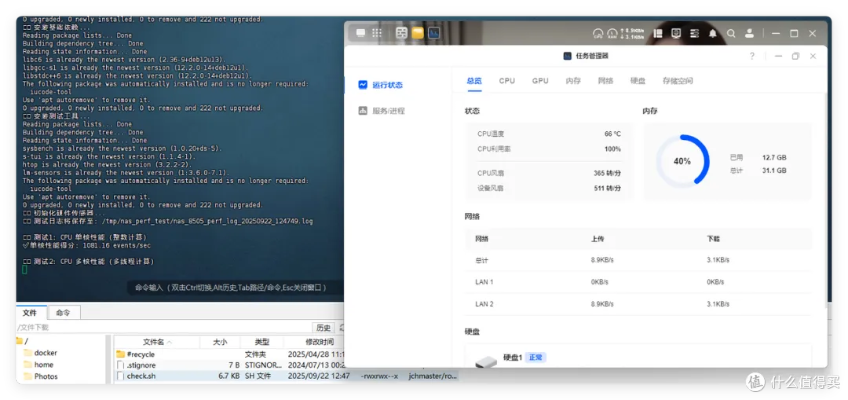Click the 历史 button
The height and width of the screenshot is (400, 848).
pos(323,327)
